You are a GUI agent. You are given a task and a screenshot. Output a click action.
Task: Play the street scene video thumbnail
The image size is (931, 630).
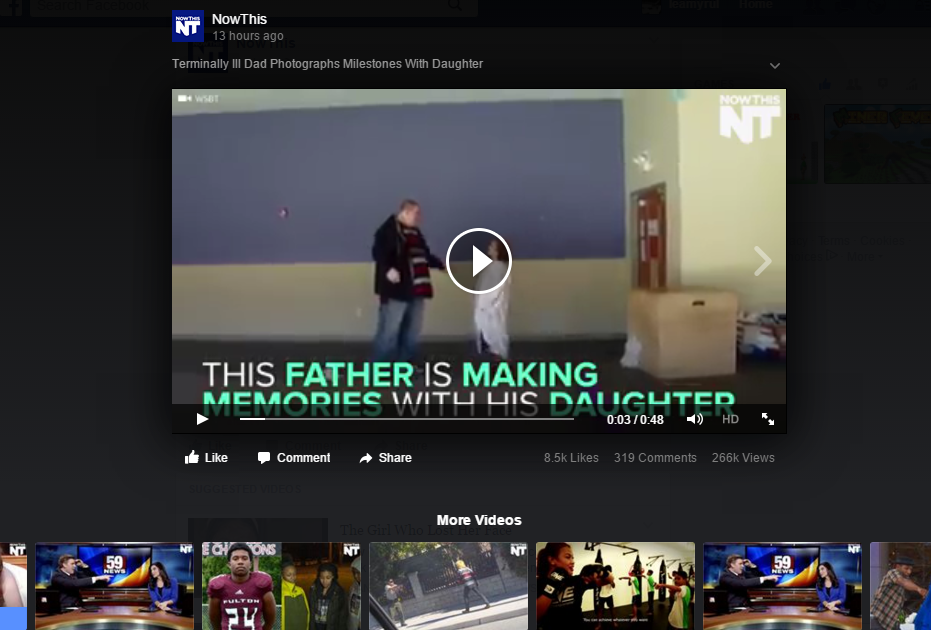point(448,586)
